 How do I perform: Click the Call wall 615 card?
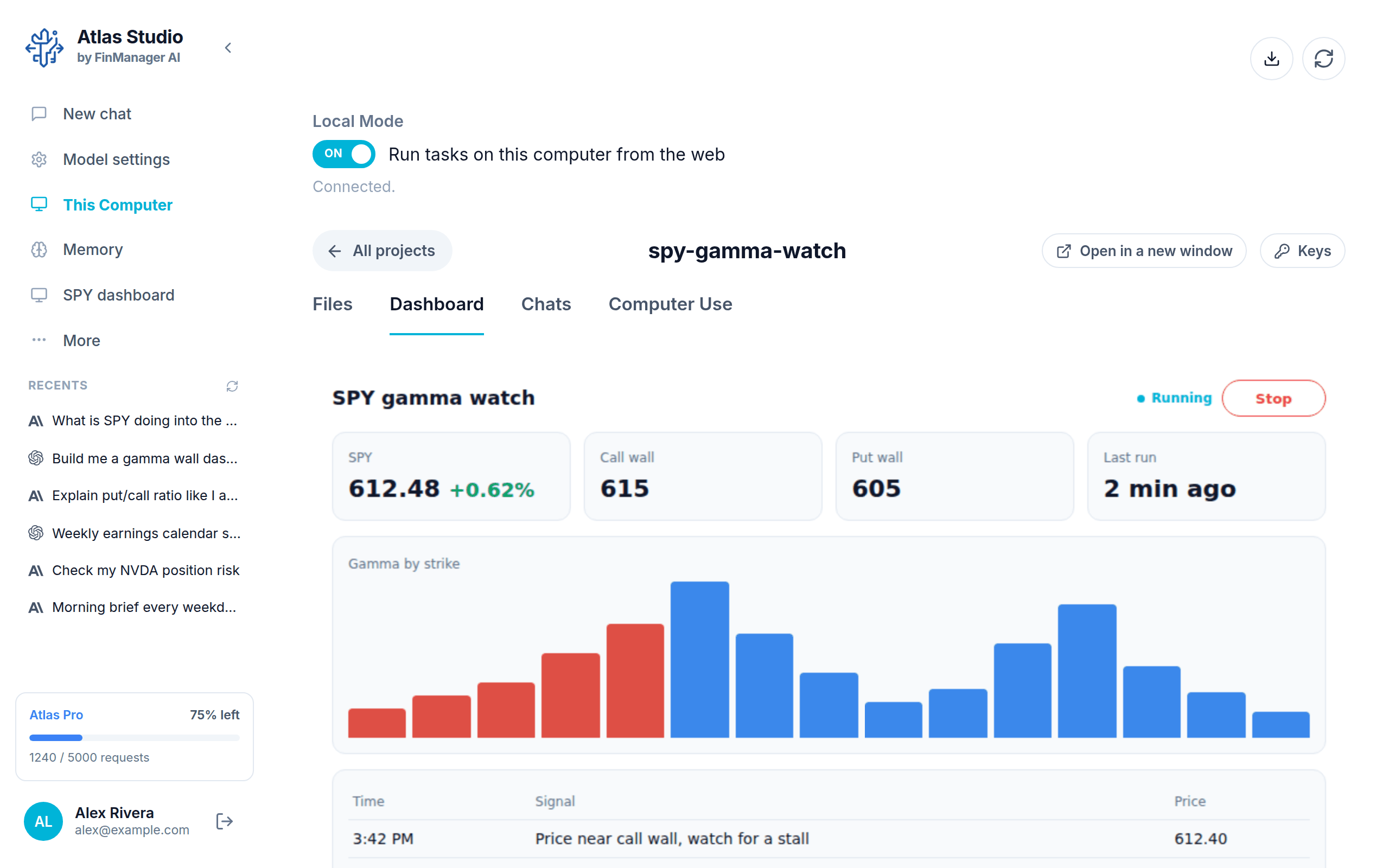pyautogui.click(x=703, y=476)
